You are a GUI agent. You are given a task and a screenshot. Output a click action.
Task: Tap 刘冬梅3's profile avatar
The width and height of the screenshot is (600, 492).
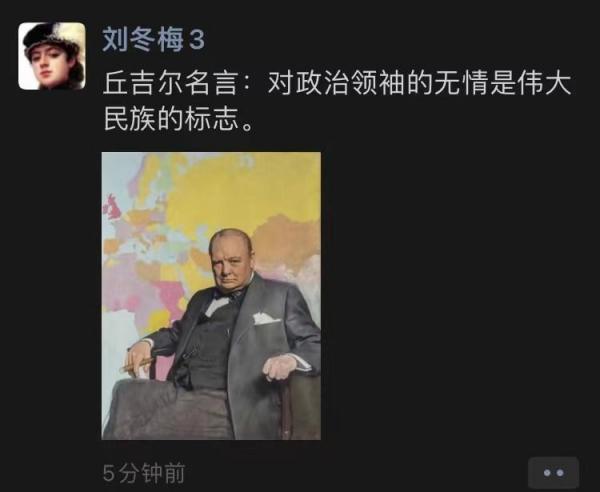[x=52, y=56]
